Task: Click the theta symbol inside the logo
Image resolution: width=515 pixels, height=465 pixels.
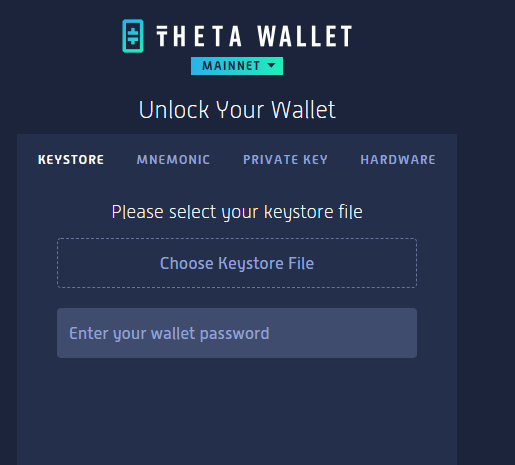Action: 133,36
